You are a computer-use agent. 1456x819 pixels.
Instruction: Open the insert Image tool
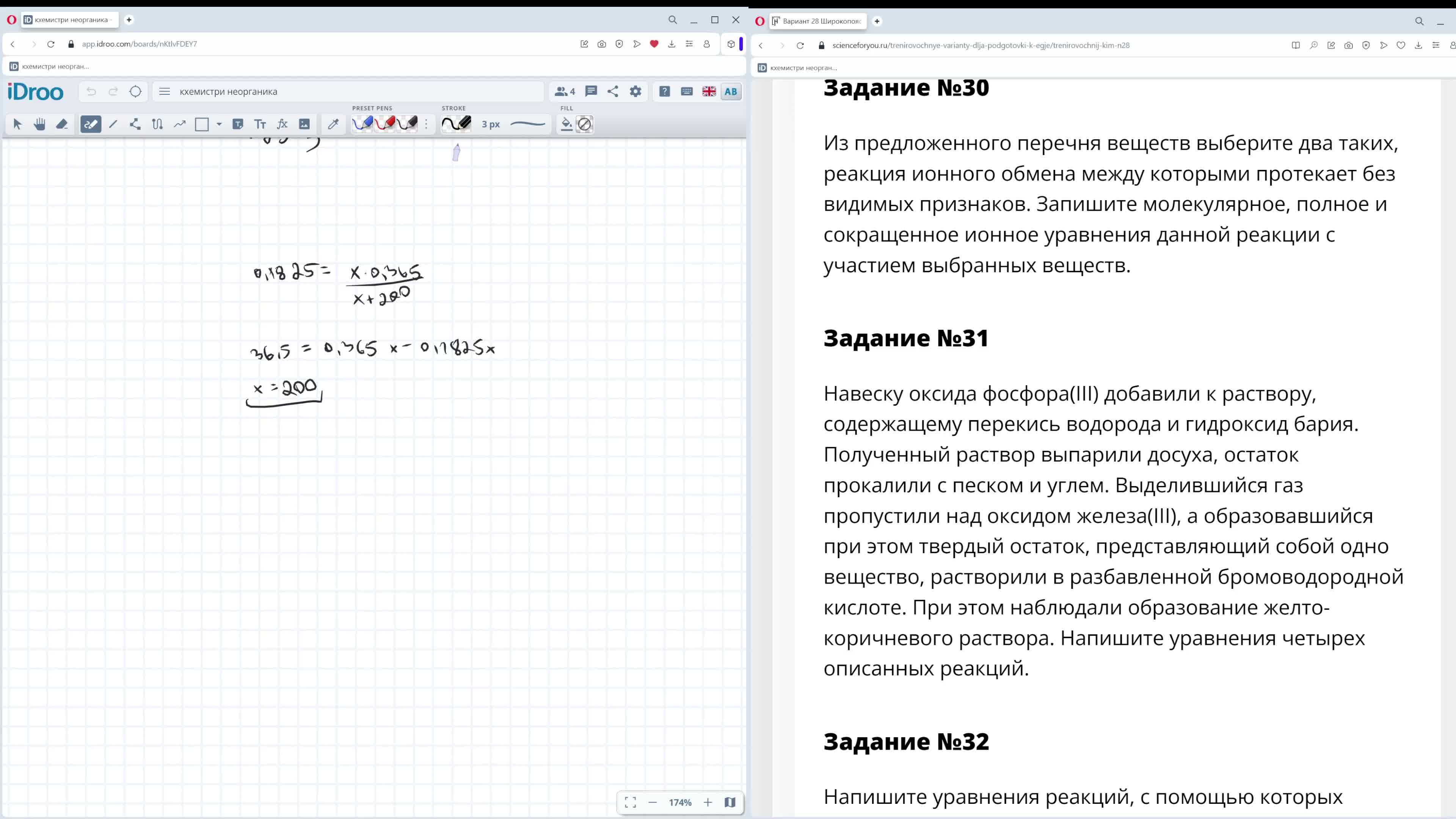click(x=303, y=124)
